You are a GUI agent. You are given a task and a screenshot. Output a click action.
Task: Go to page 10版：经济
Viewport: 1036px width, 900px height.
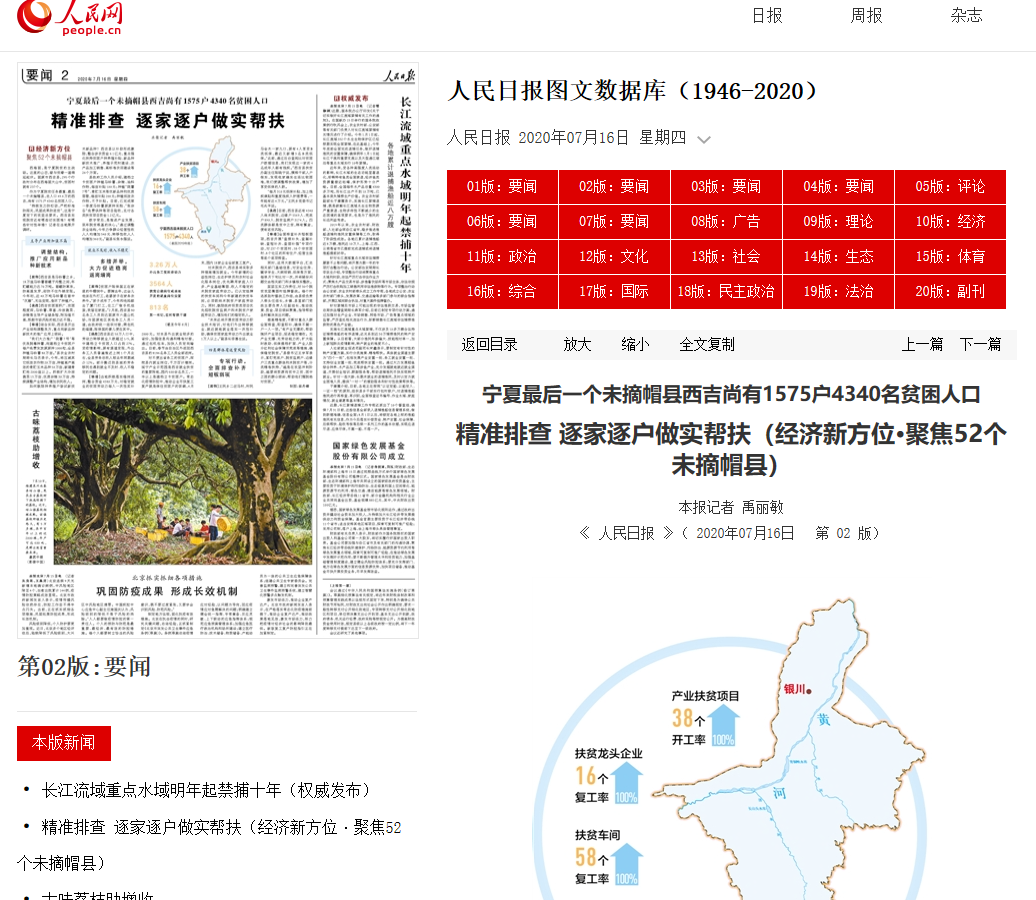coord(950,222)
